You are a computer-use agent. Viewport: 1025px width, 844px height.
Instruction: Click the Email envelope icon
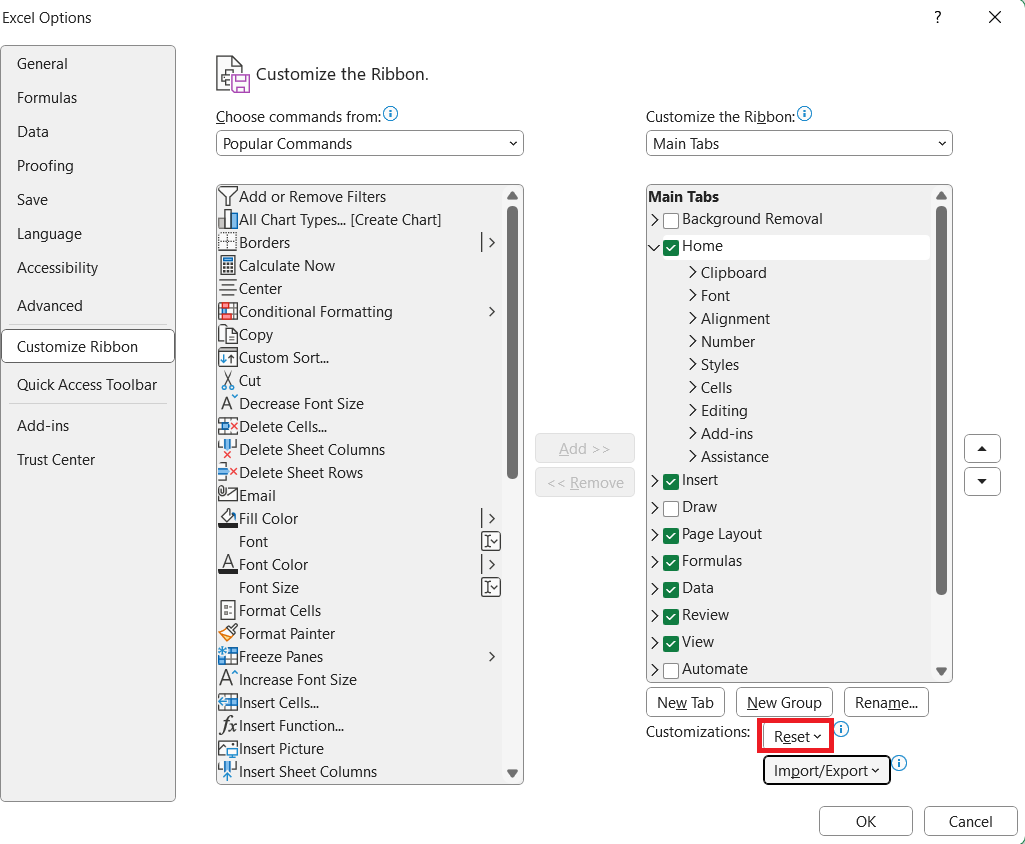pos(227,494)
